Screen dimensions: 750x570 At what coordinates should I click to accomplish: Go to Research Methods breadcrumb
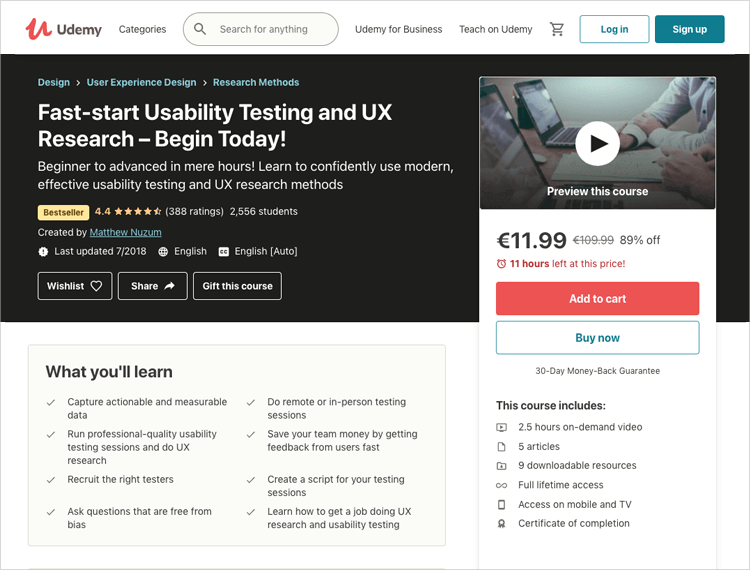point(256,82)
